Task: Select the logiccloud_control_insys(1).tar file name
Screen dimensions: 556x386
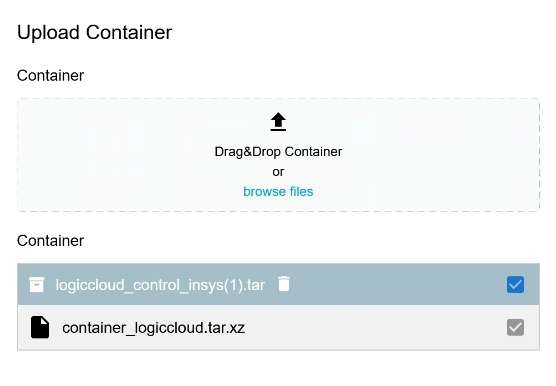Action: pos(160,285)
